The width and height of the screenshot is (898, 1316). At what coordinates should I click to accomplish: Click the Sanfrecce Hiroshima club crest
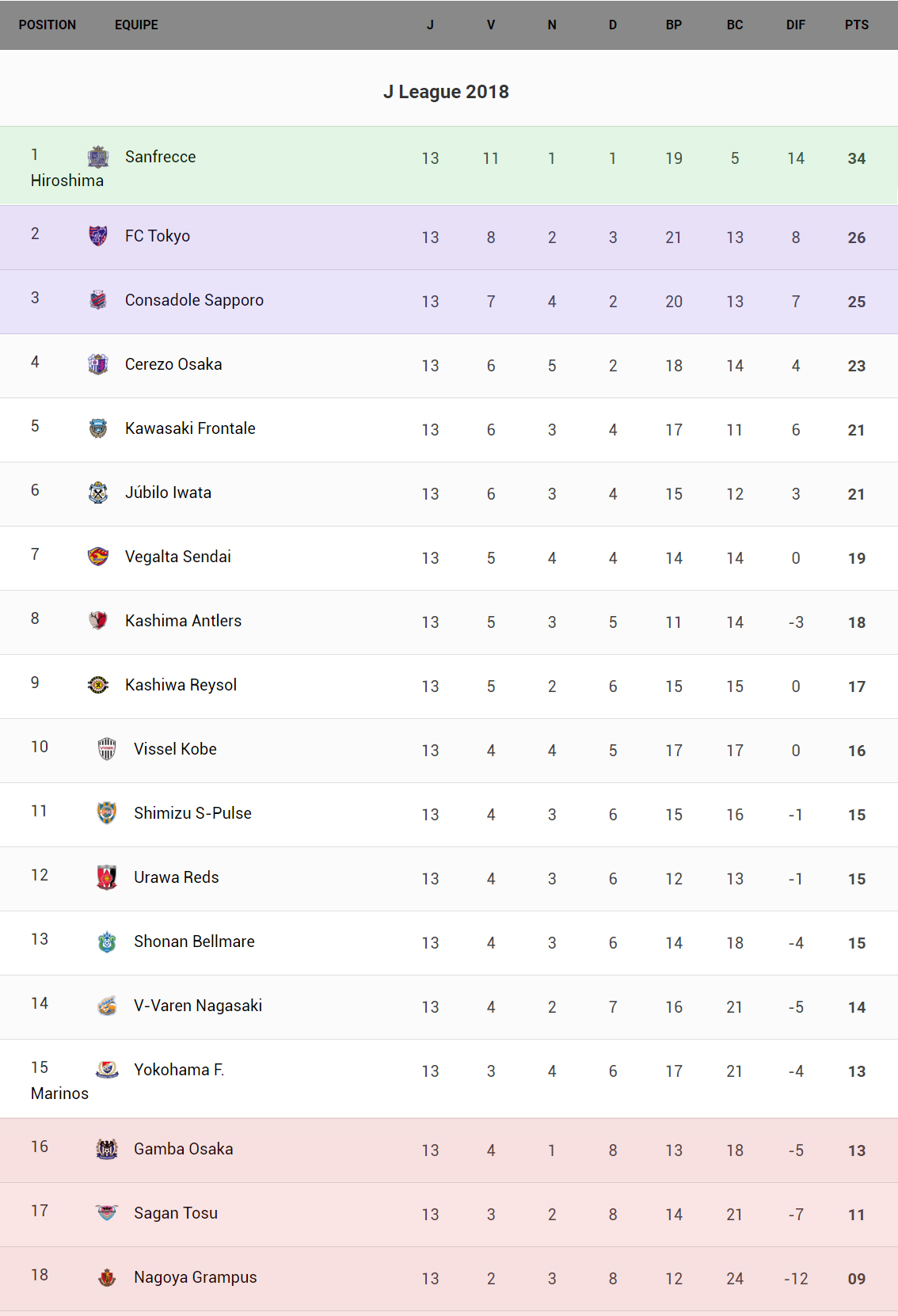coord(98,157)
